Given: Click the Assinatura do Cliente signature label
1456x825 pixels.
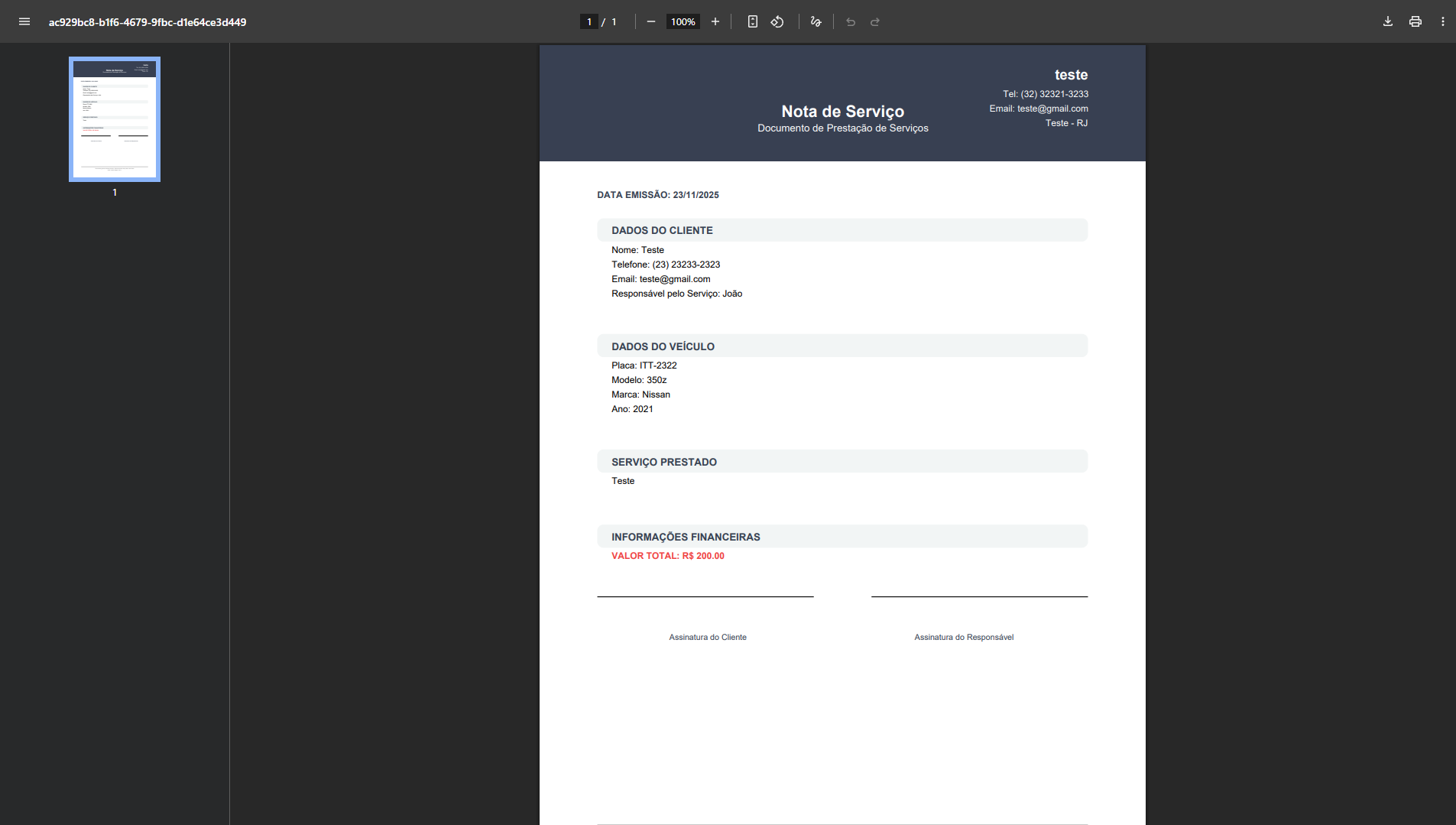Looking at the screenshot, I should click(x=708, y=637).
